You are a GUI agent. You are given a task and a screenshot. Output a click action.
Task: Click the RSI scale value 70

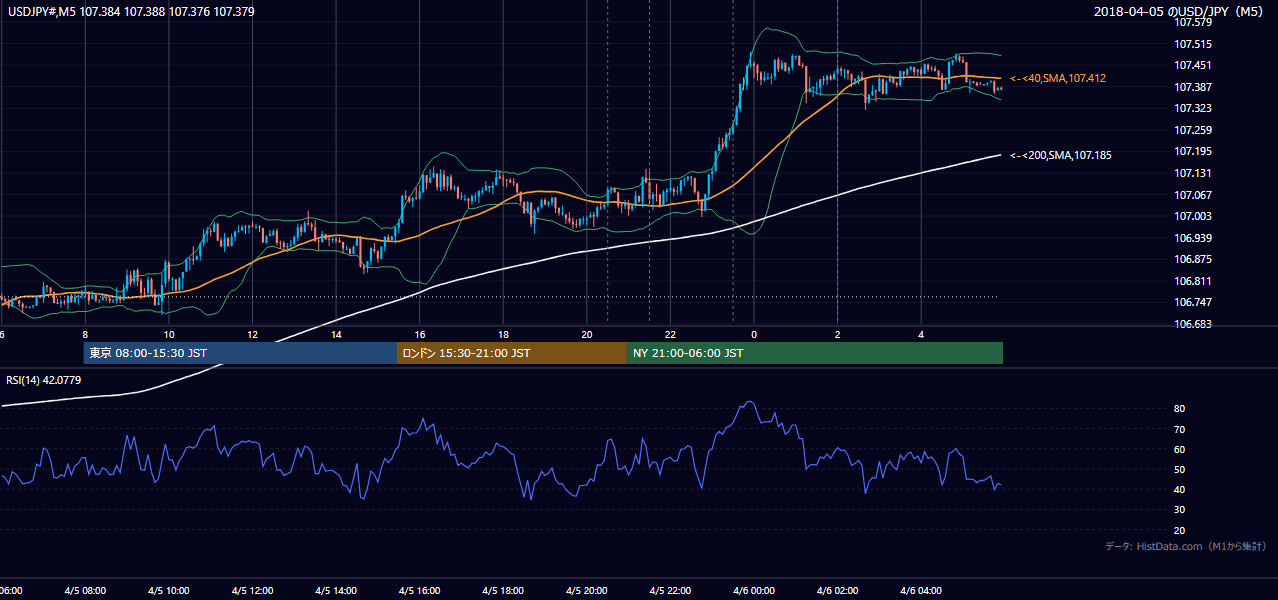pyautogui.click(x=1180, y=429)
